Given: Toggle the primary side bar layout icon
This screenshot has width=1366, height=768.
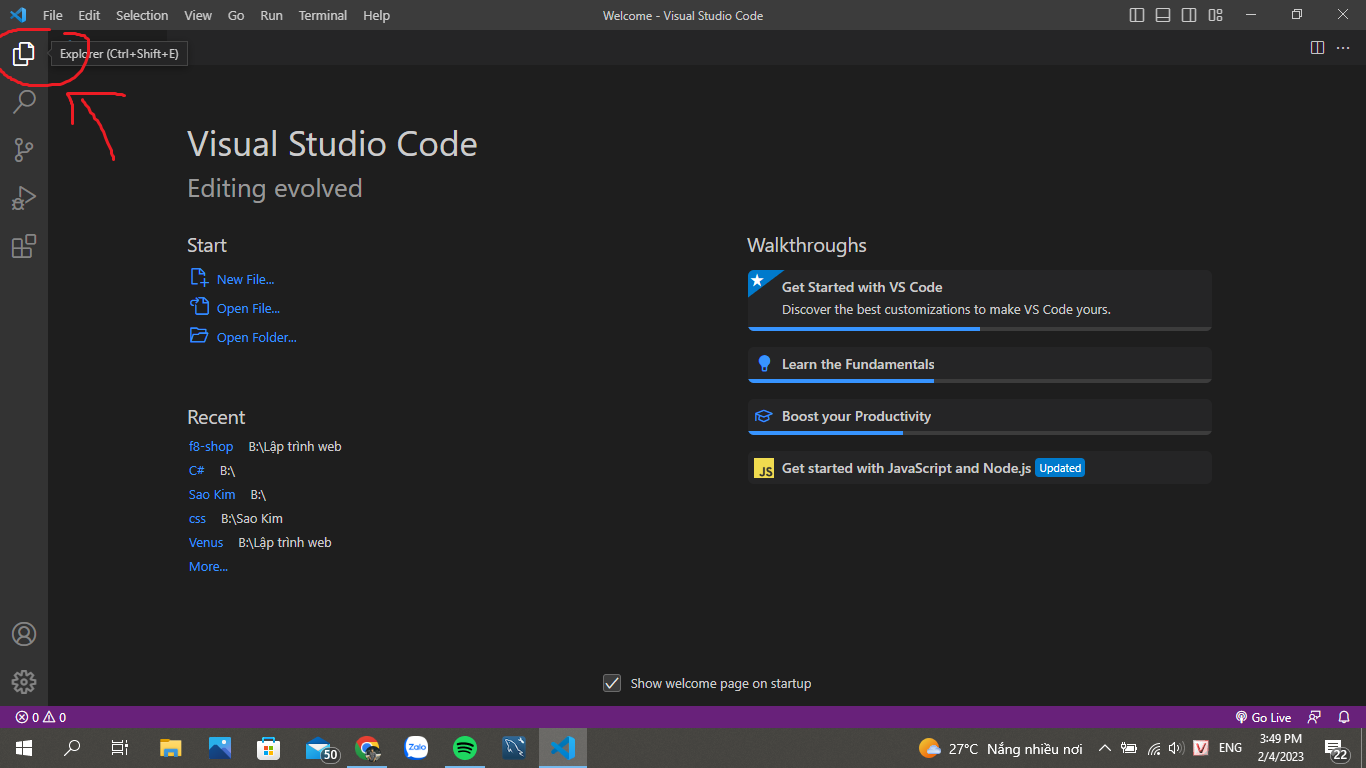Looking at the screenshot, I should pyautogui.click(x=1137, y=15).
